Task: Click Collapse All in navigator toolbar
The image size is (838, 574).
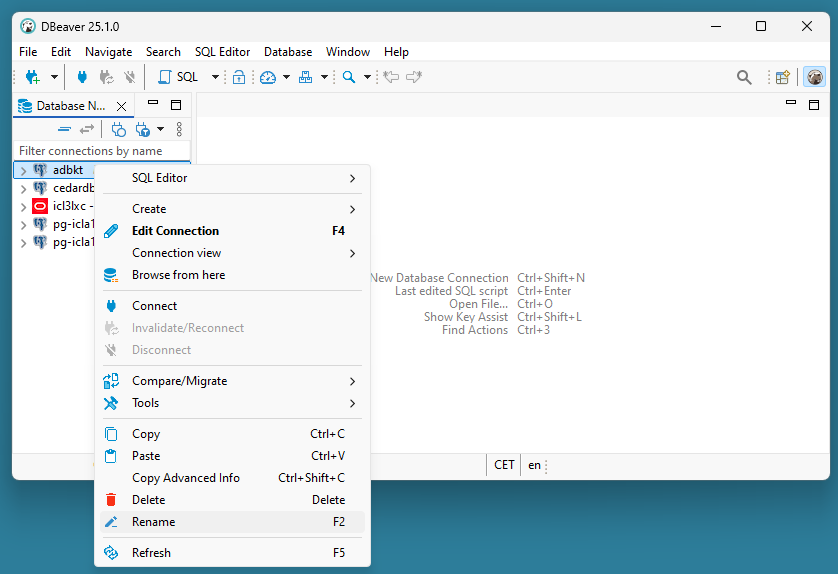Action: click(64, 129)
